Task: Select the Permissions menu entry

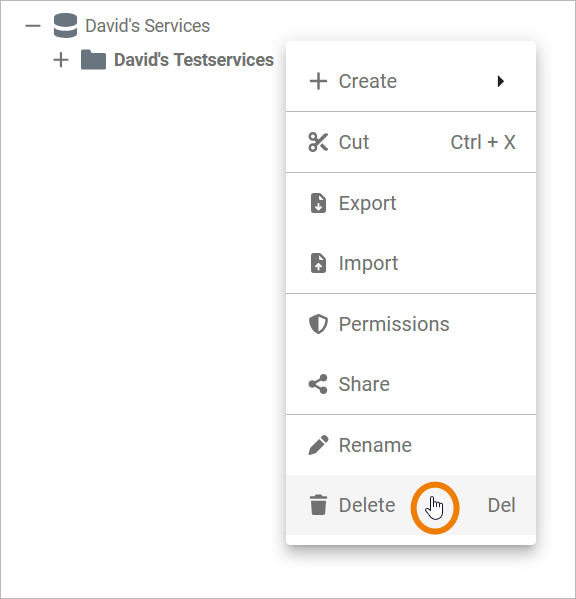Action: click(x=411, y=324)
